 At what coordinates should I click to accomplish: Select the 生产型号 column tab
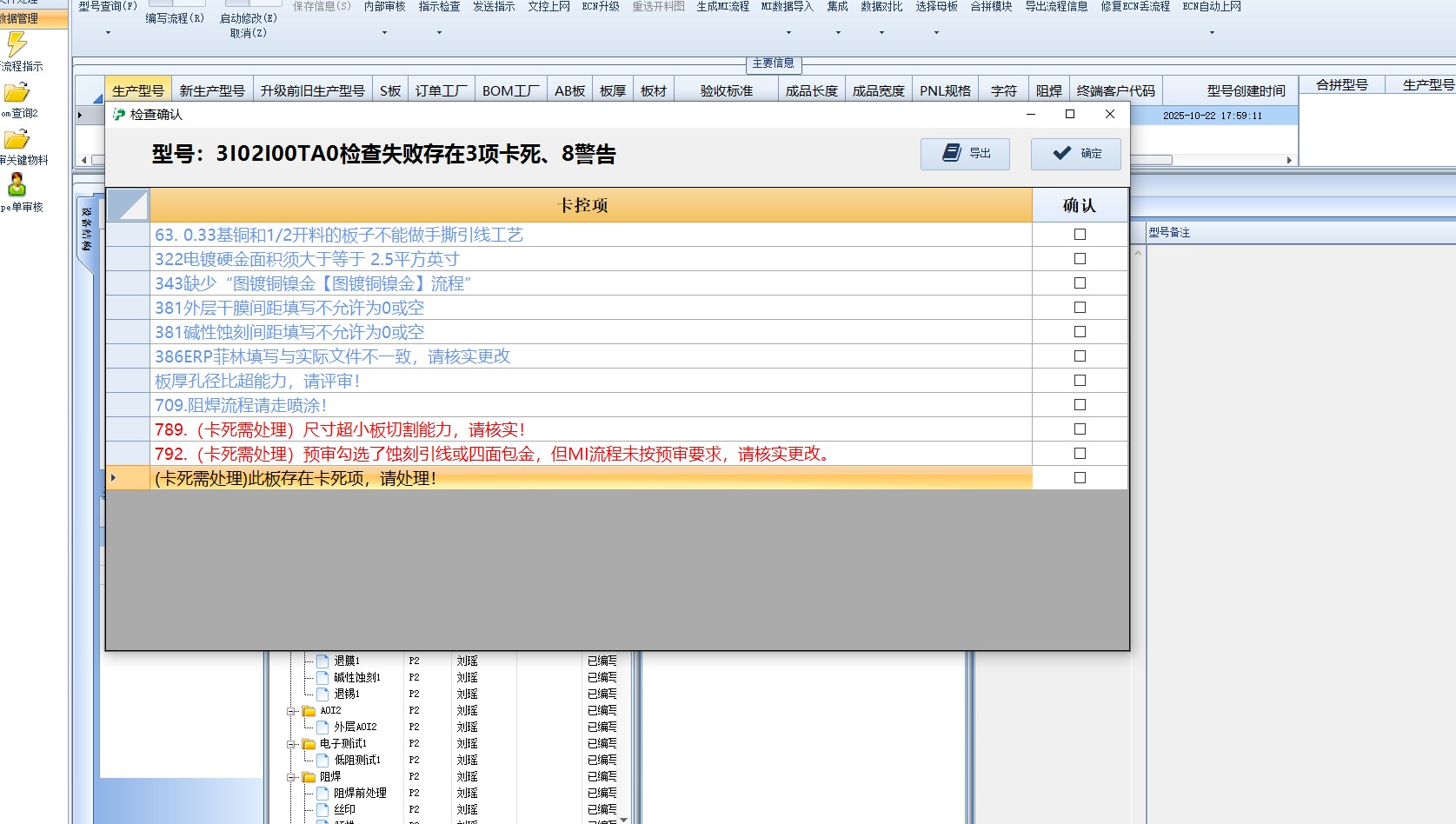tap(138, 90)
